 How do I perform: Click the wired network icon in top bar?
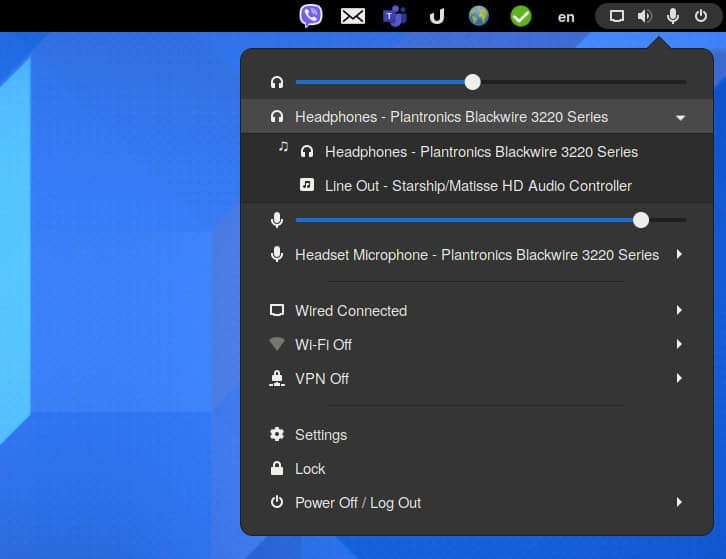[617, 17]
